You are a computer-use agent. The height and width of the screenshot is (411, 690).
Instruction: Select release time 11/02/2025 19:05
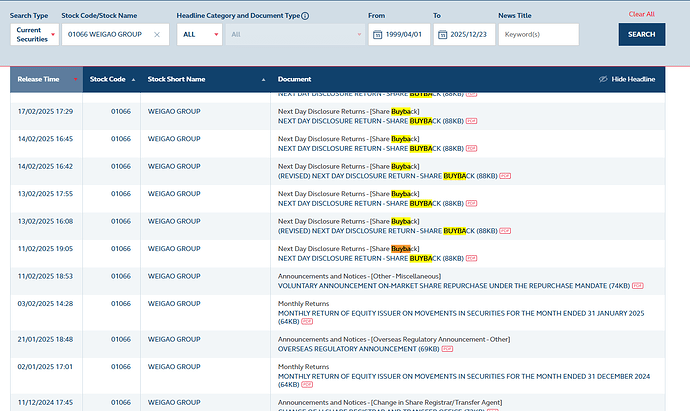pos(45,249)
